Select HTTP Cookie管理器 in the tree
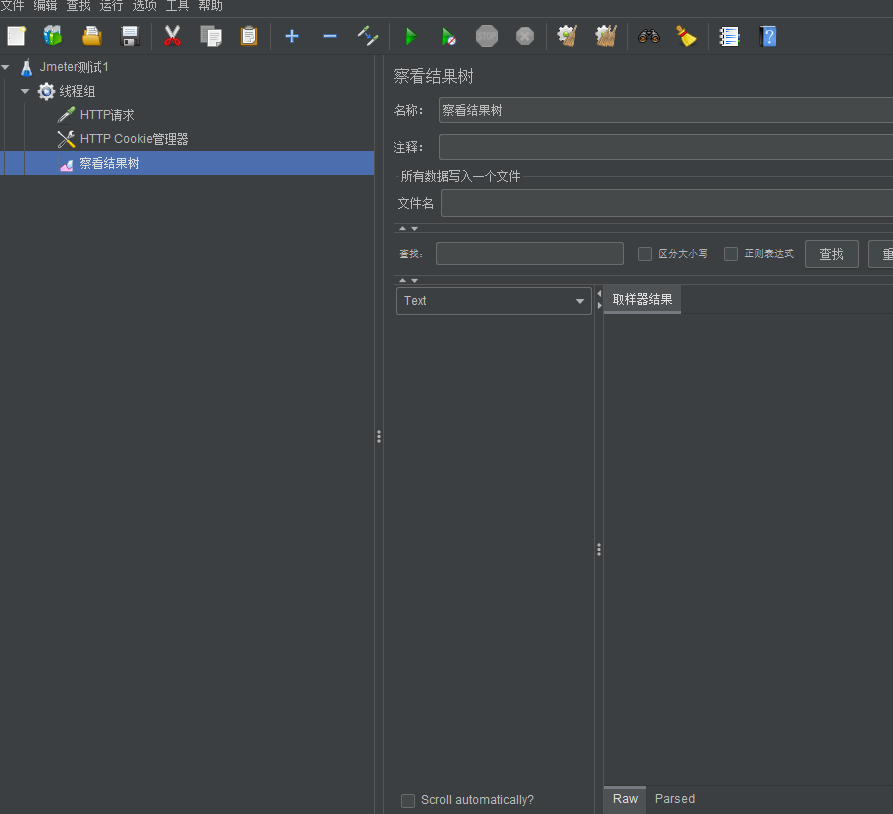The height and width of the screenshot is (814, 893). [x=134, y=139]
